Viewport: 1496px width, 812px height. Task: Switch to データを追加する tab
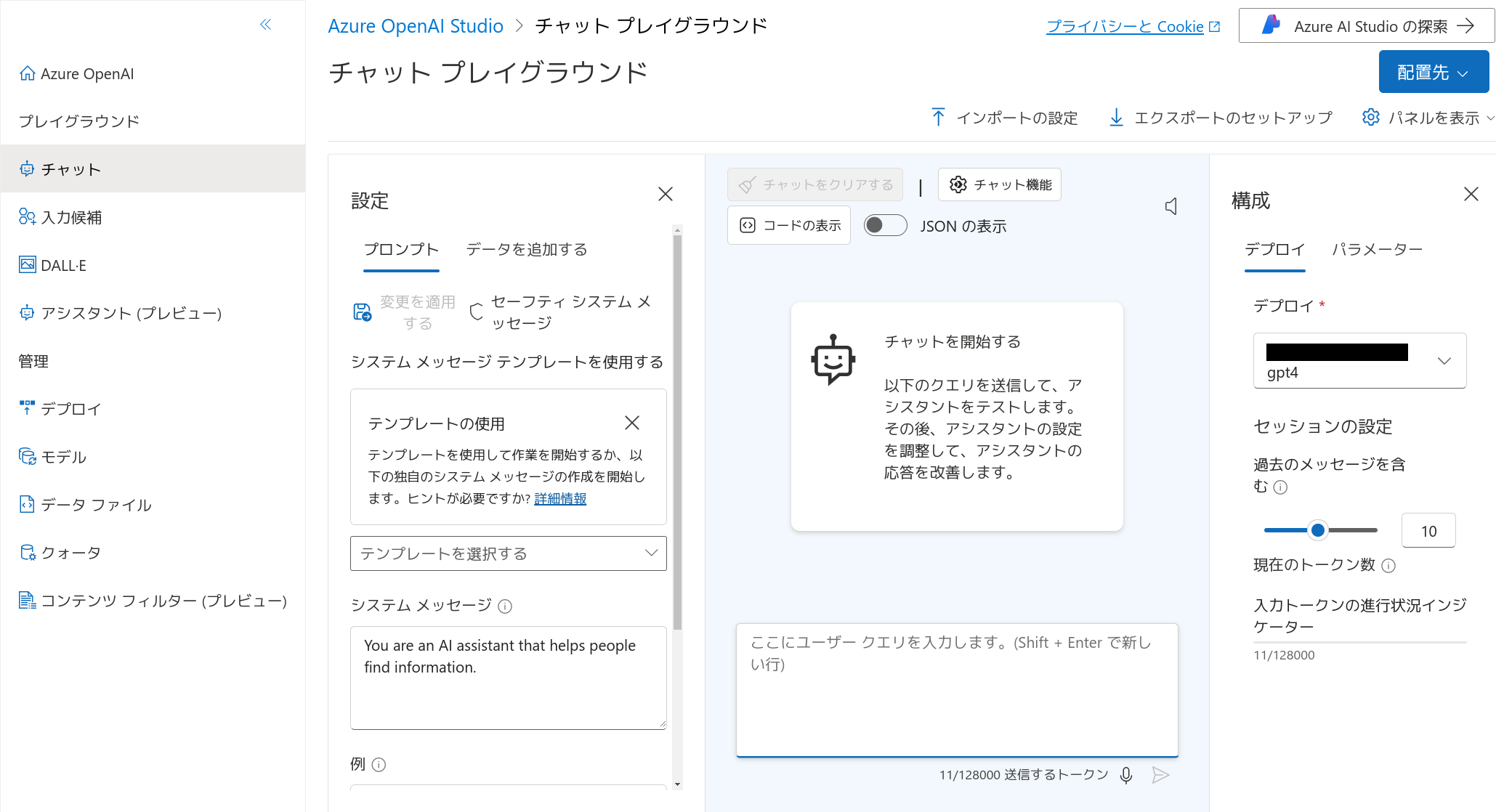click(527, 250)
